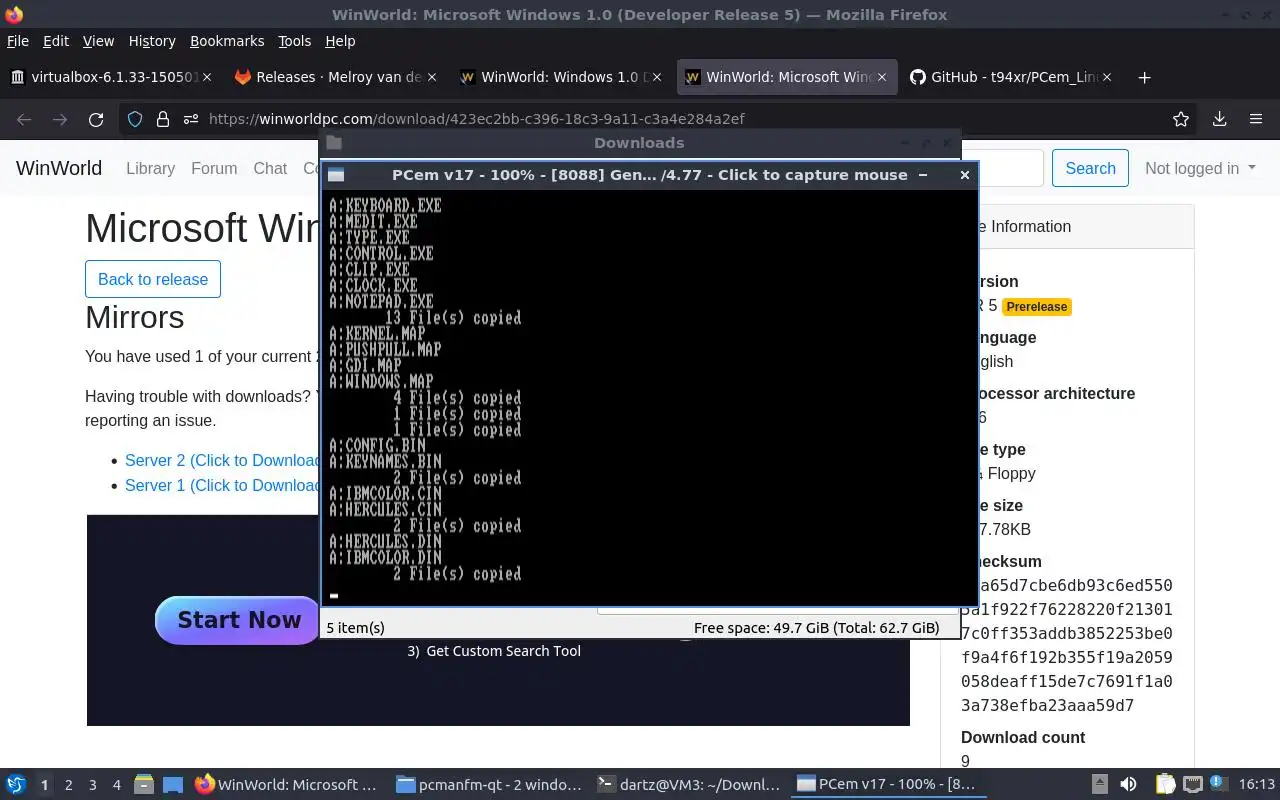Screen dimensions: 1280x800
Task: Click the clipboard tray icon
Action: (1164, 785)
